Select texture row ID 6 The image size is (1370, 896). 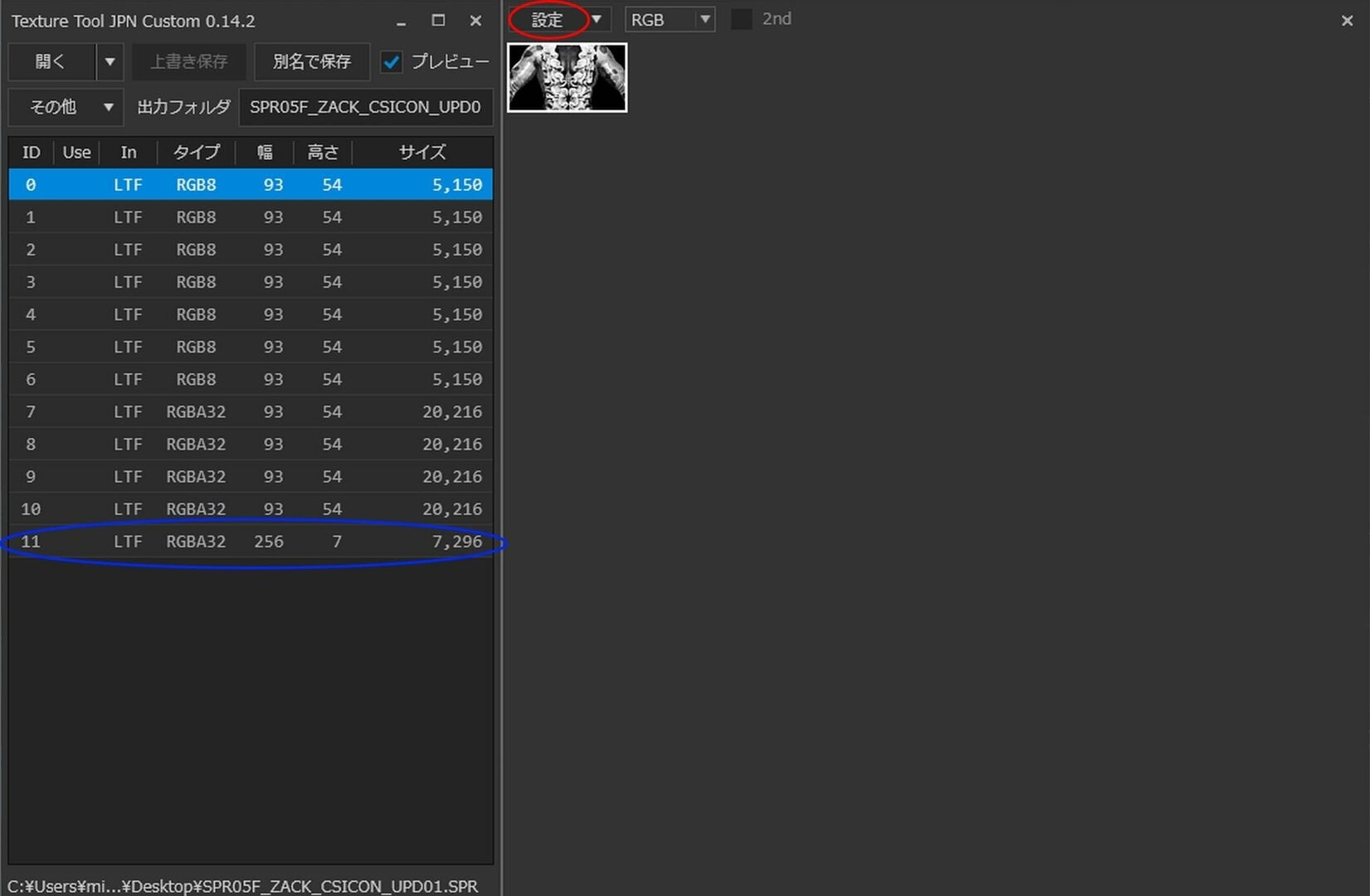point(251,378)
